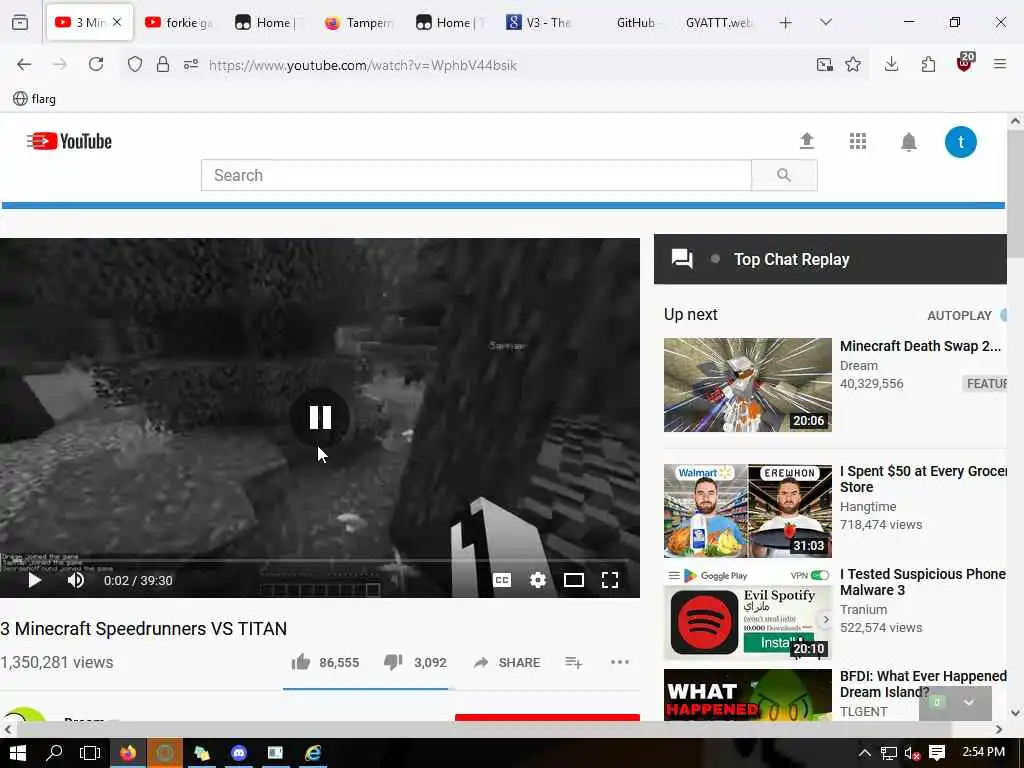The image size is (1024, 768).
Task: Click the video progress bar
Action: (x=319, y=561)
